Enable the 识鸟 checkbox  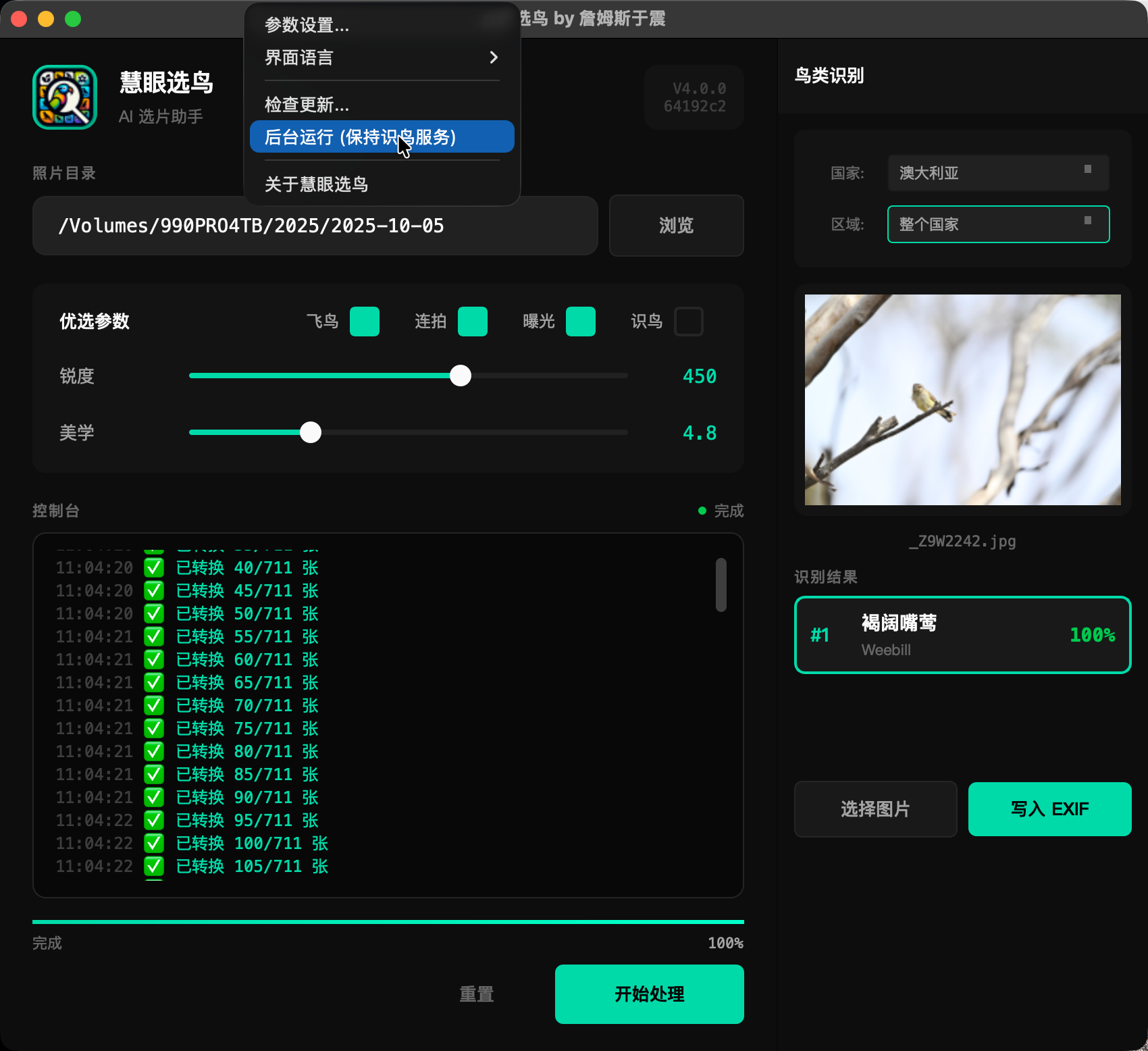point(689,322)
